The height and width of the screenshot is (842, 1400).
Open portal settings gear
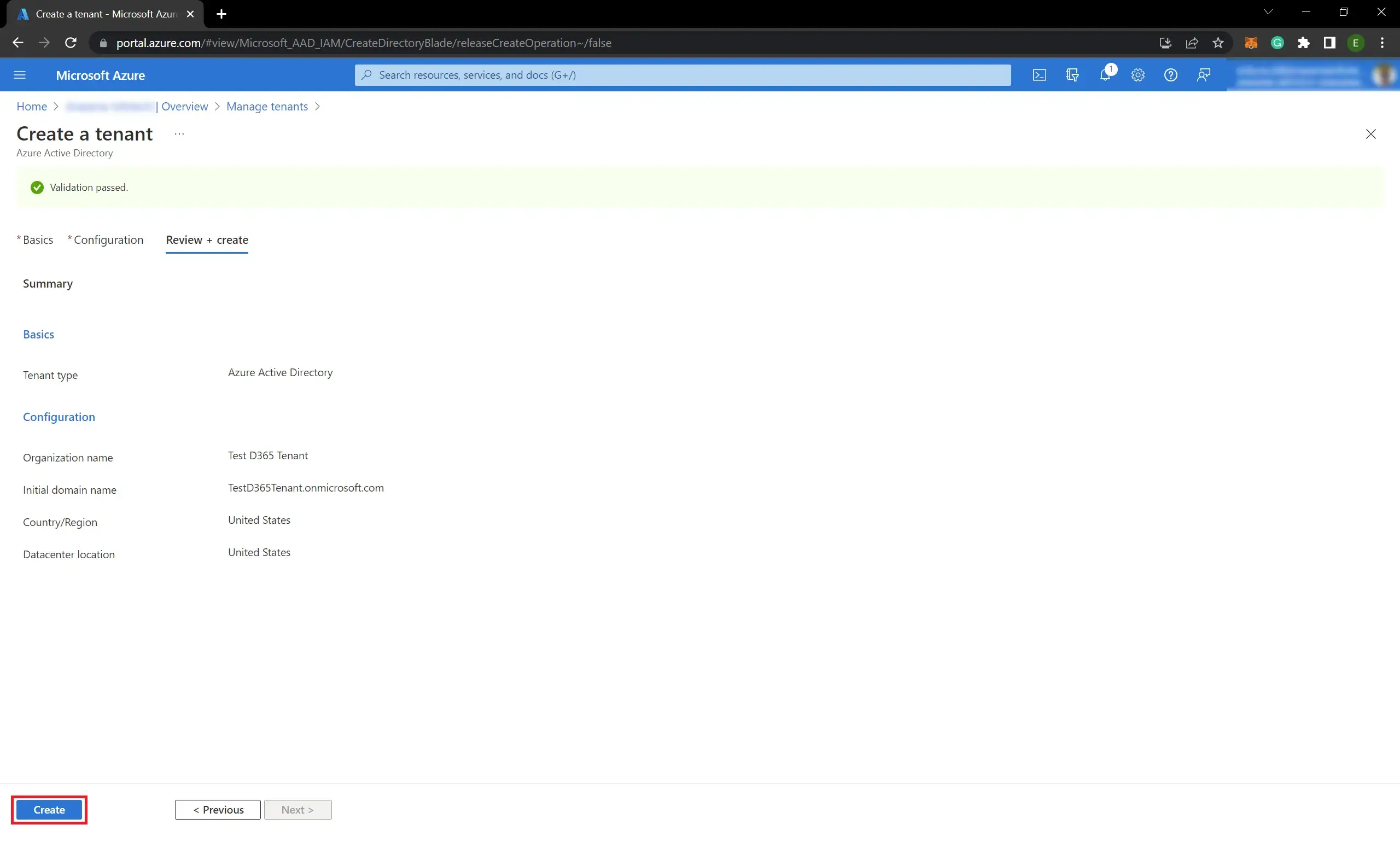click(x=1138, y=75)
